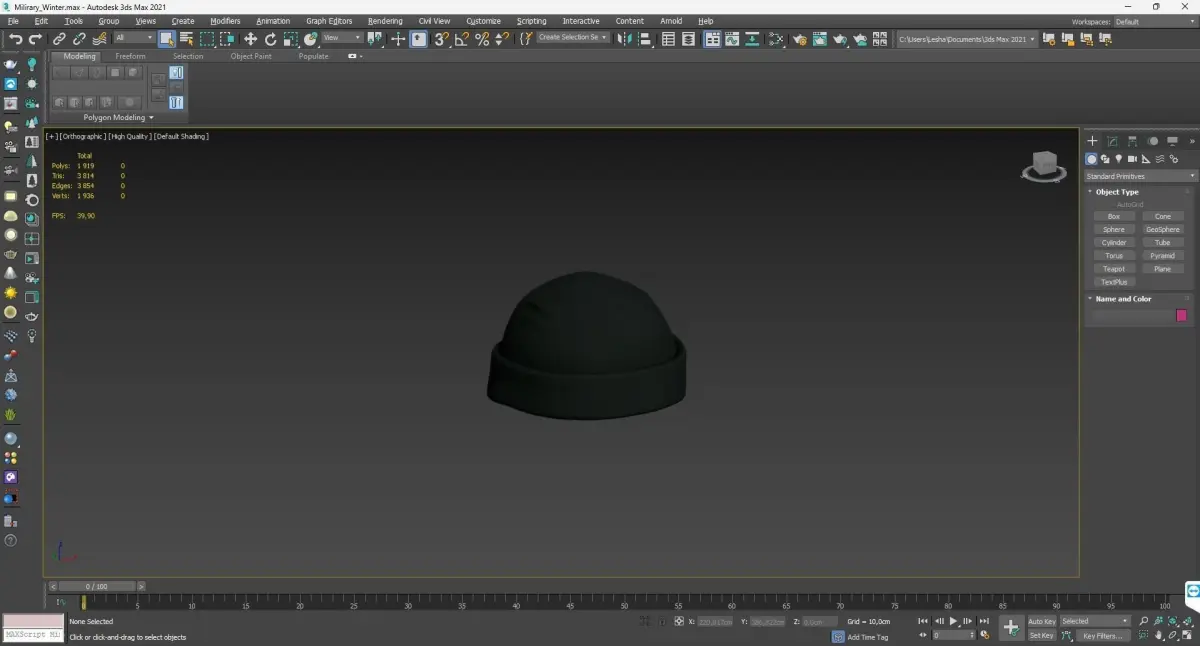Activate the Select and Move tool

click(x=250, y=39)
